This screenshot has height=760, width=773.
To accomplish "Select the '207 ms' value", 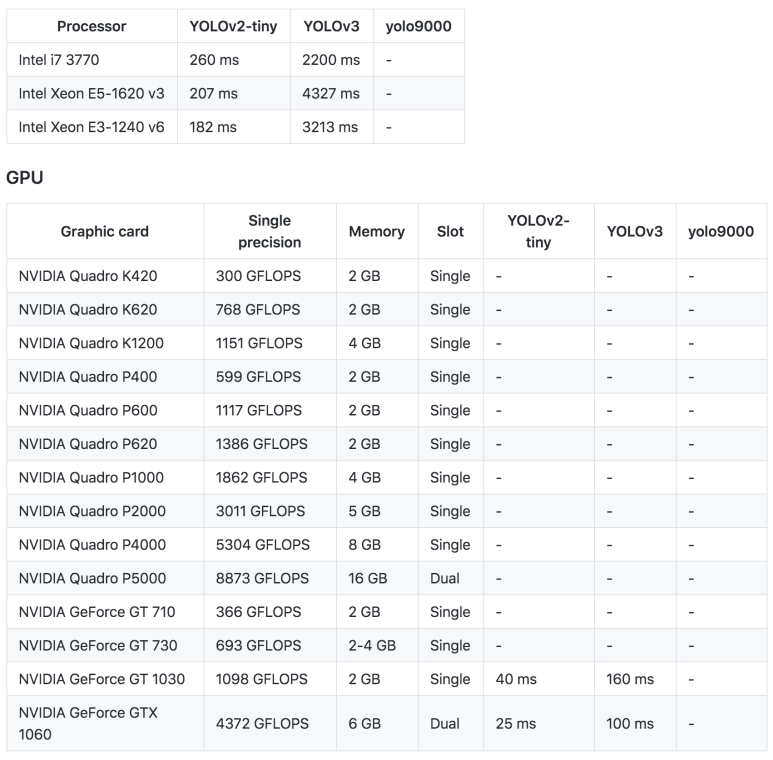I will [213, 94].
